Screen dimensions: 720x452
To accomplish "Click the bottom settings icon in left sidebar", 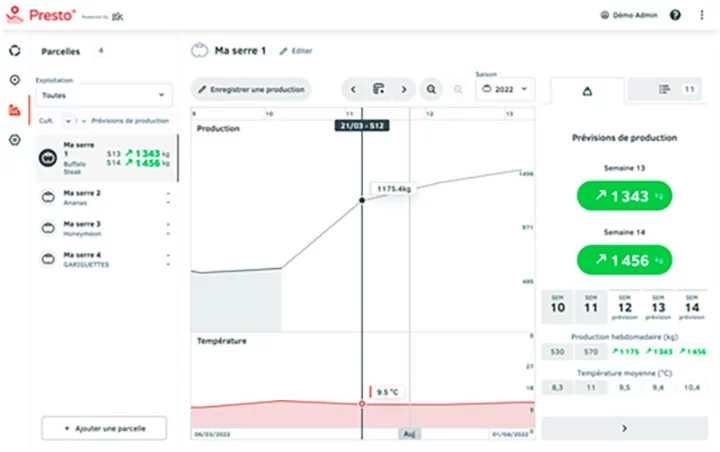I will [x=14, y=140].
